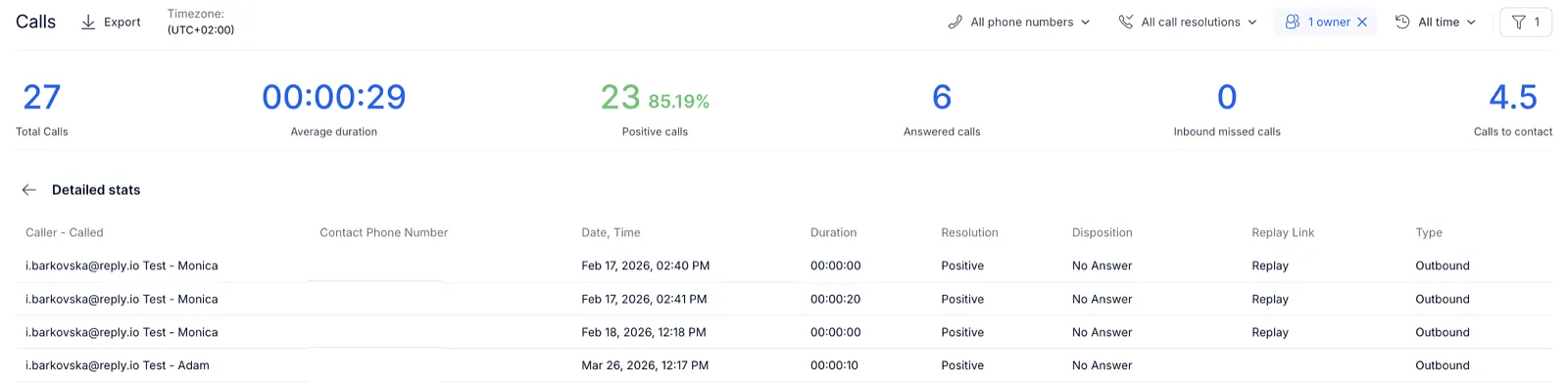1568x383 pixels.
Task: Select the Test - Adam caller row
Action: [x=784, y=365]
